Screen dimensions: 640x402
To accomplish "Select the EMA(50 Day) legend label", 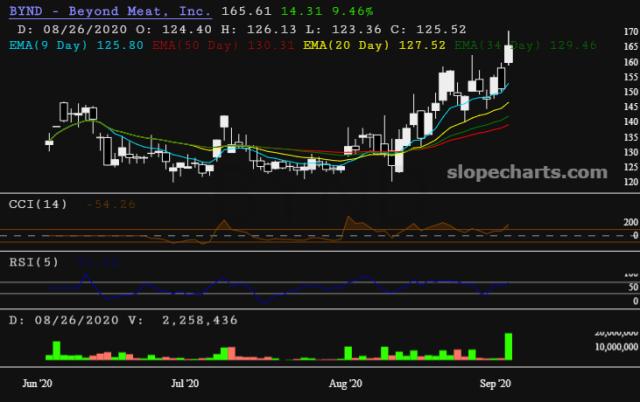I will 196,45.
